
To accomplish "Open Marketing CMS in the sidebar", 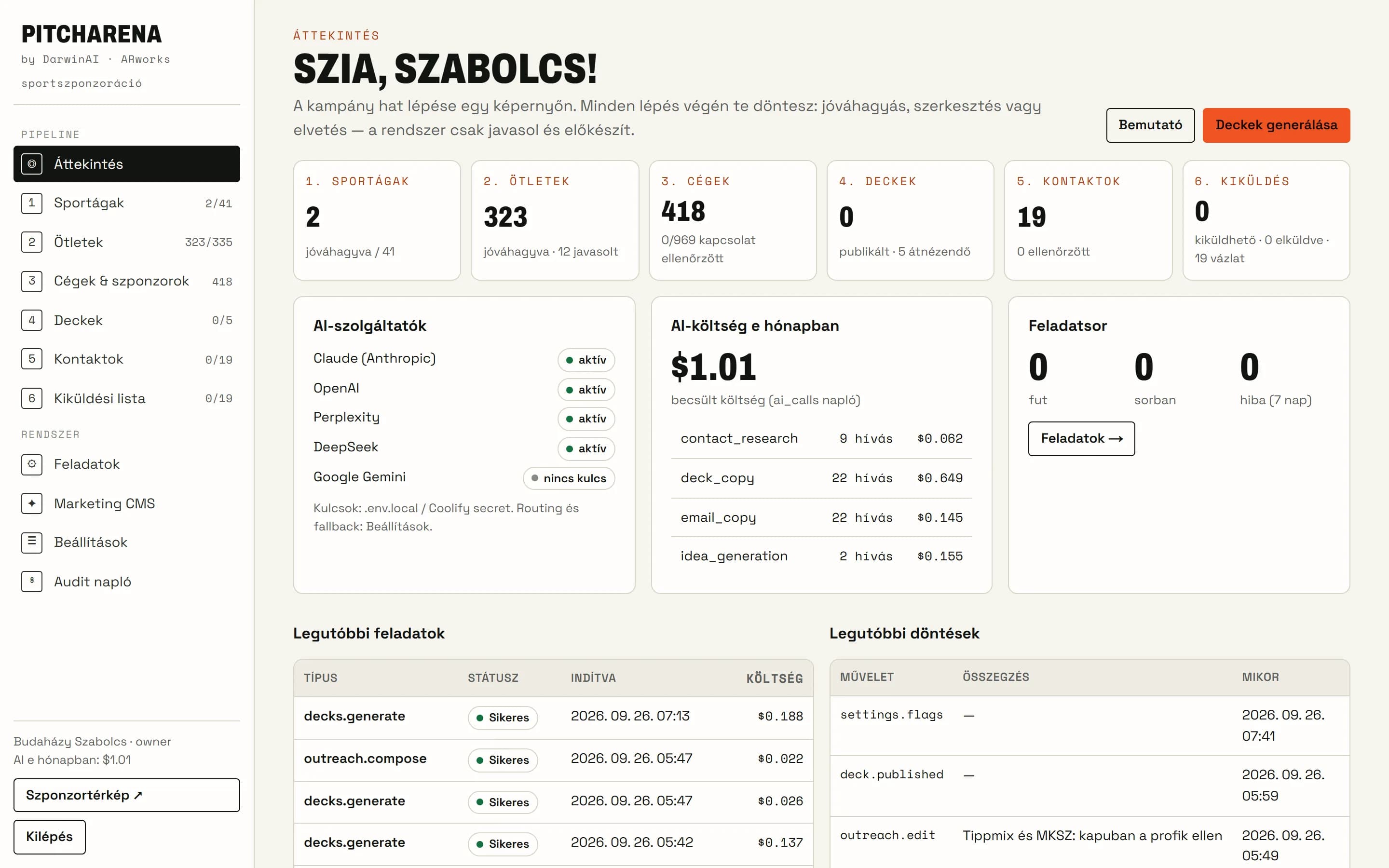I will tap(127, 503).
